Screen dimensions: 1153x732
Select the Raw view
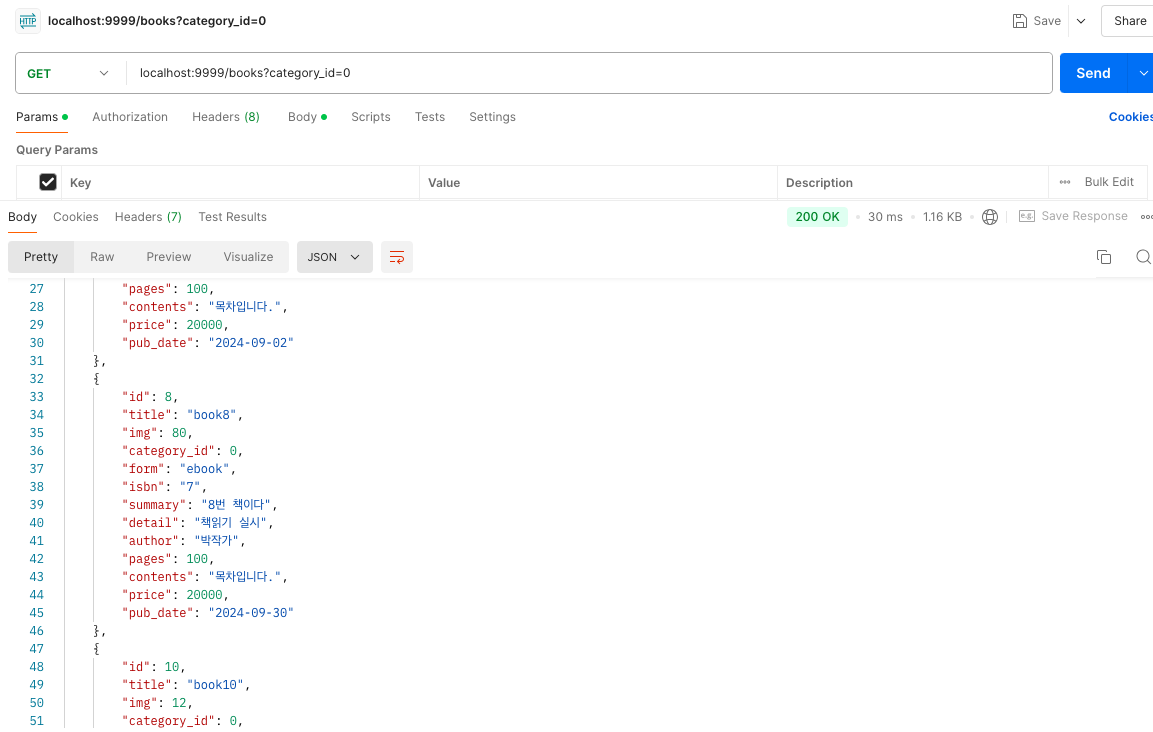[102, 257]
